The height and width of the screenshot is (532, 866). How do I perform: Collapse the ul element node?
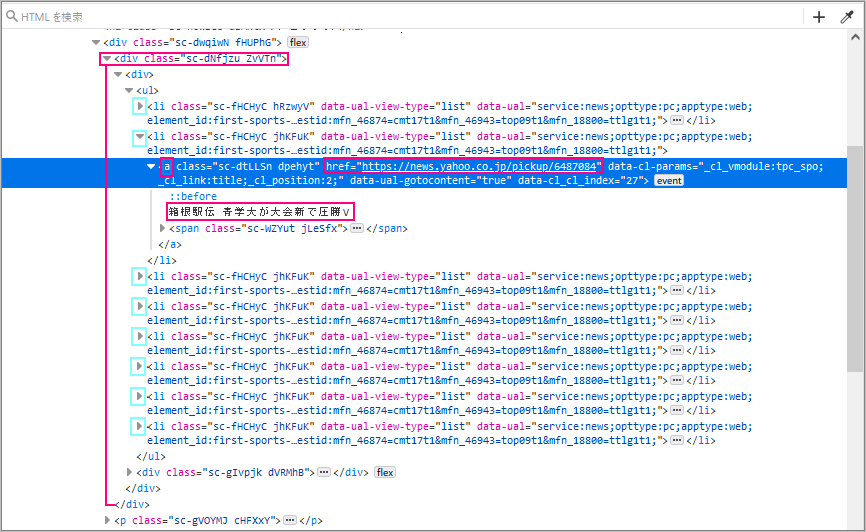pyautogui.click(x=129, y=91)
